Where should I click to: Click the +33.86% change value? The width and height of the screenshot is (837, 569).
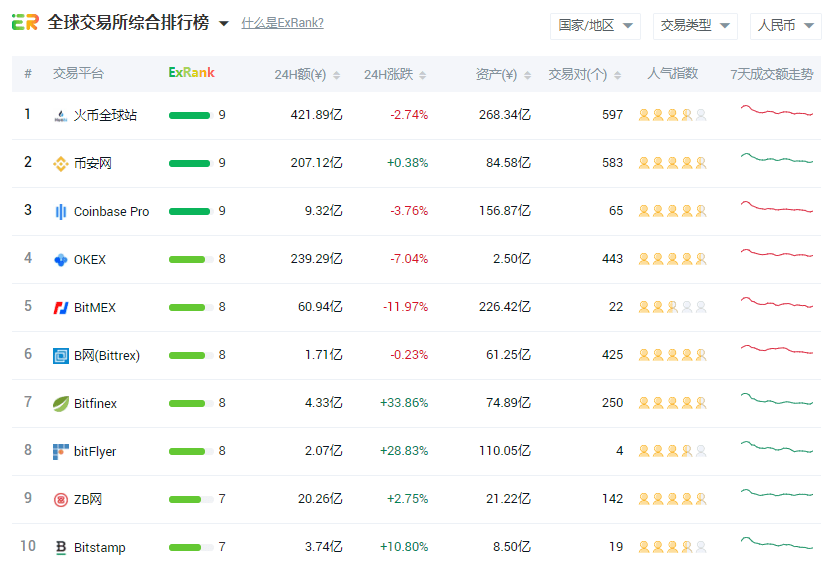pos(404,403)
